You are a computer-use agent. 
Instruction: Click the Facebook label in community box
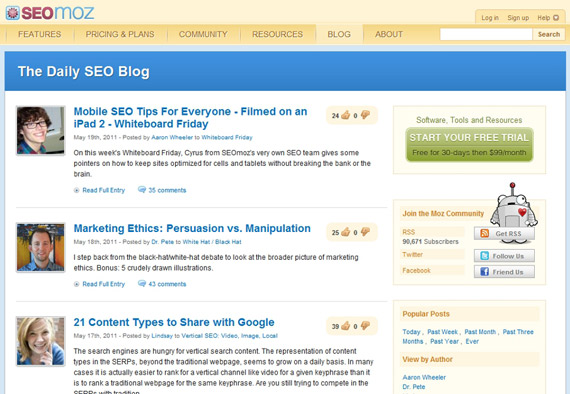[416, 270]
